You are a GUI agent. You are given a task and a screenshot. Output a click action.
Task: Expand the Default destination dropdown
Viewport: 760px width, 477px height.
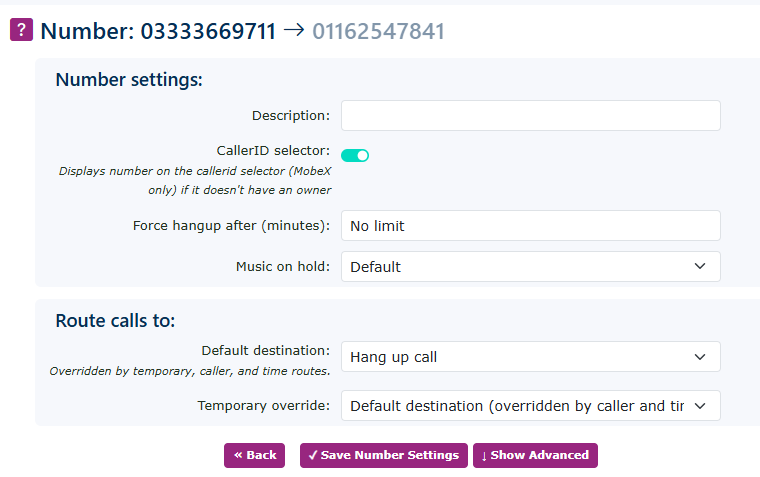click(x=530, y=357)
